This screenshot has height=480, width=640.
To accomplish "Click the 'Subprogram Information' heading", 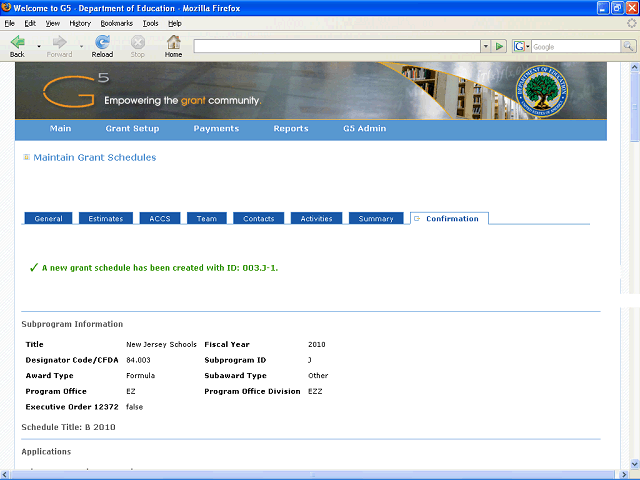I will click(72, 324).
